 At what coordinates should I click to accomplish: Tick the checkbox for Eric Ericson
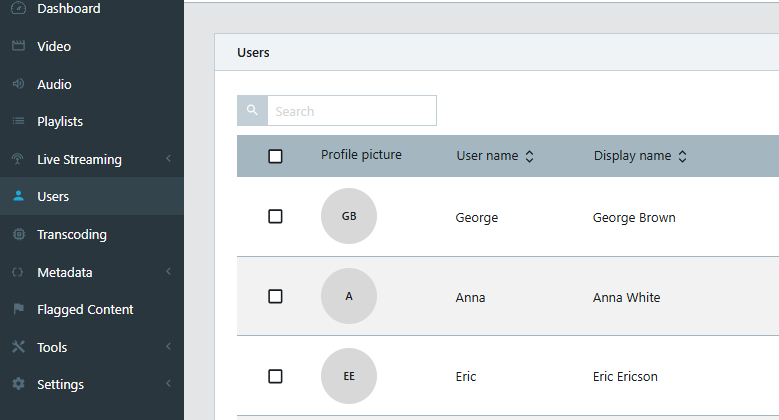point(275,376)
